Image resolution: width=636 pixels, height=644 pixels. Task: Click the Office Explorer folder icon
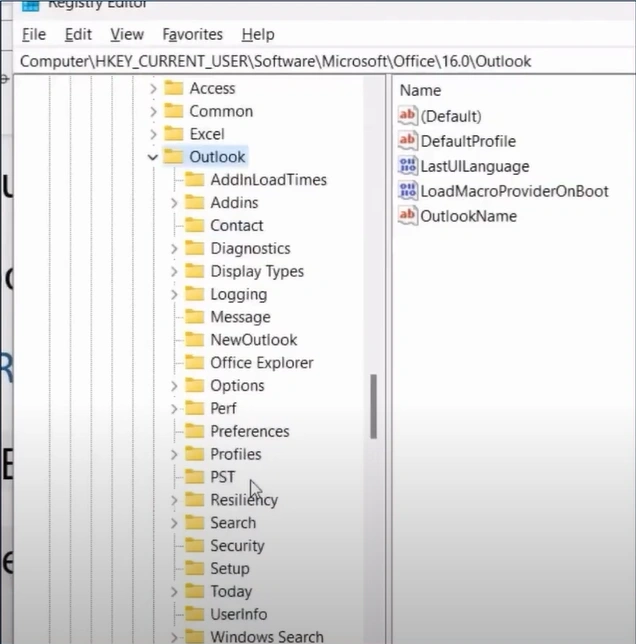pyautogui.click(x=194, y=362)
